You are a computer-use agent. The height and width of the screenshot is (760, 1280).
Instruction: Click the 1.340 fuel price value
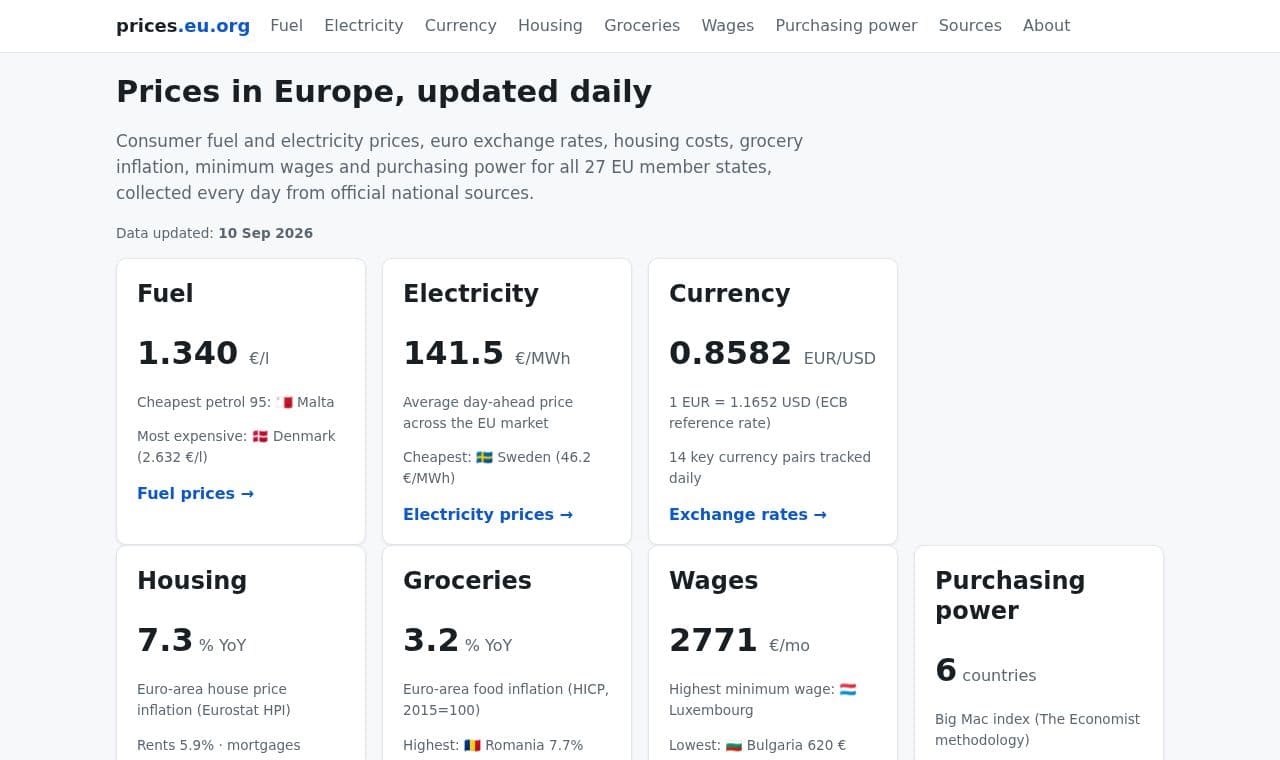[187, 353]
